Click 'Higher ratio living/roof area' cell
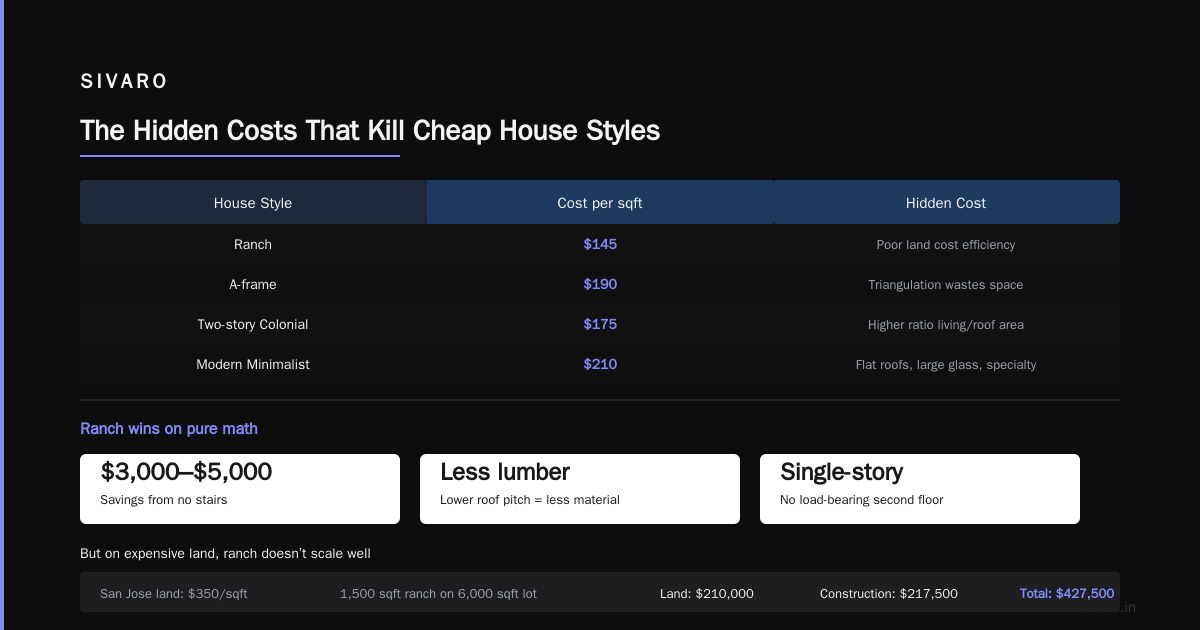The image size is (1200, 630). pyautogui.click(x=946, y=324)
